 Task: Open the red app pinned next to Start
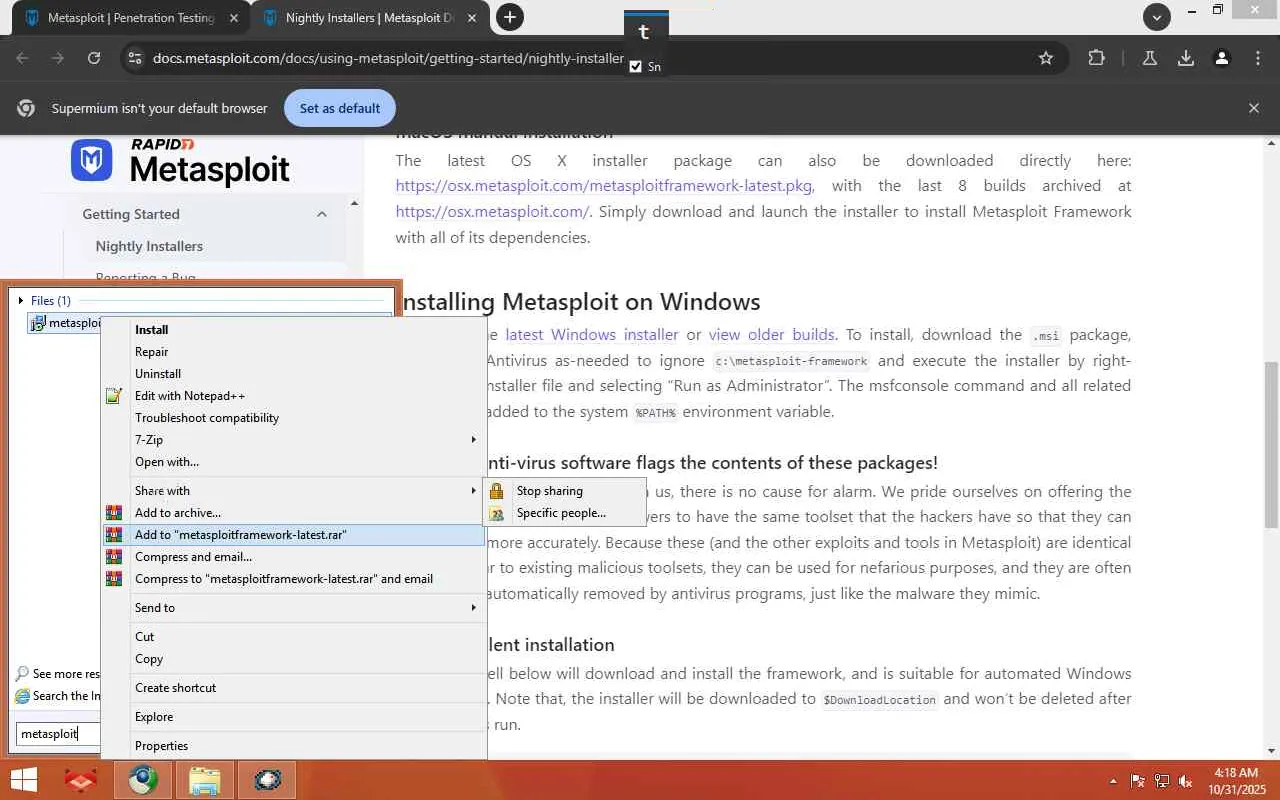[x=81, y=780]
